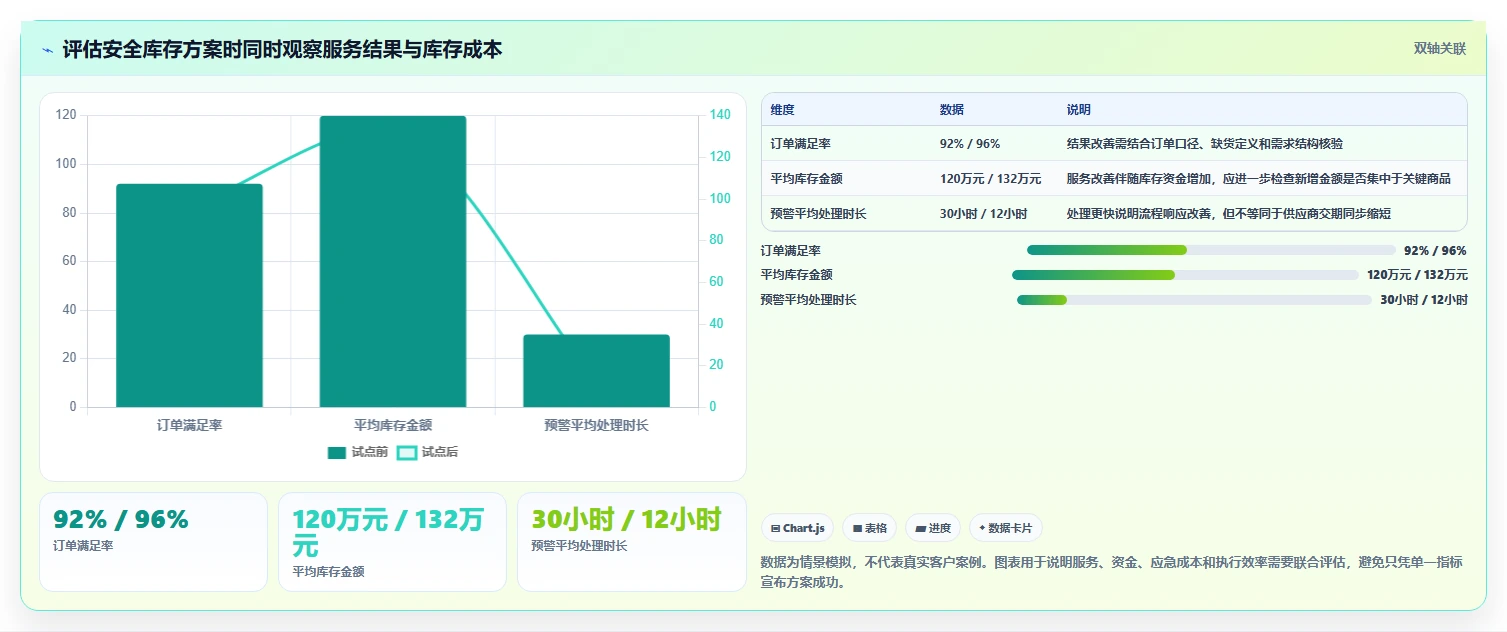Select the Chart.js tag
This screenshot has width=1507, height=632.
click(797, 528)
